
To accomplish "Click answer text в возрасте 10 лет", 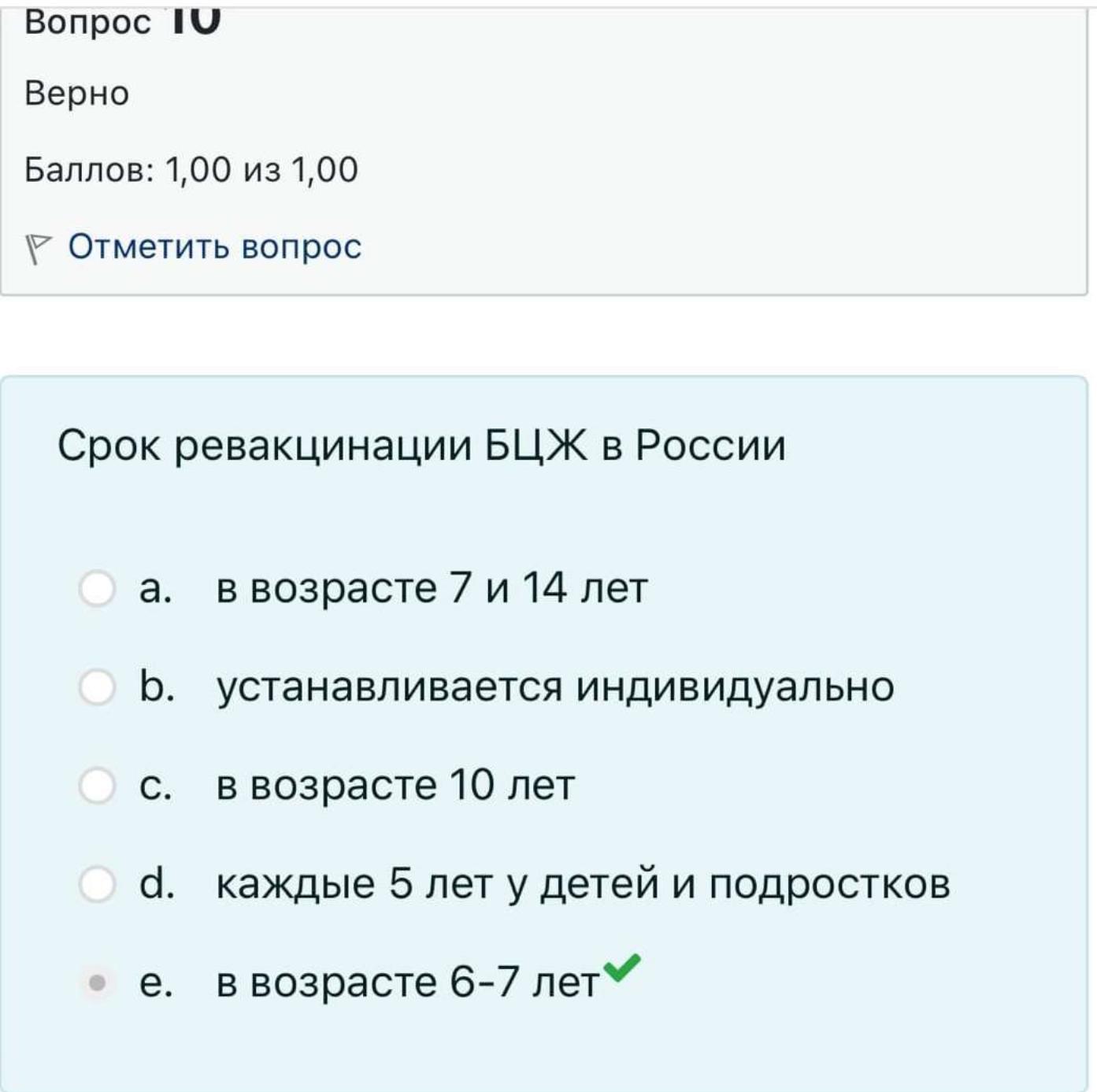I will pos(395,785).
